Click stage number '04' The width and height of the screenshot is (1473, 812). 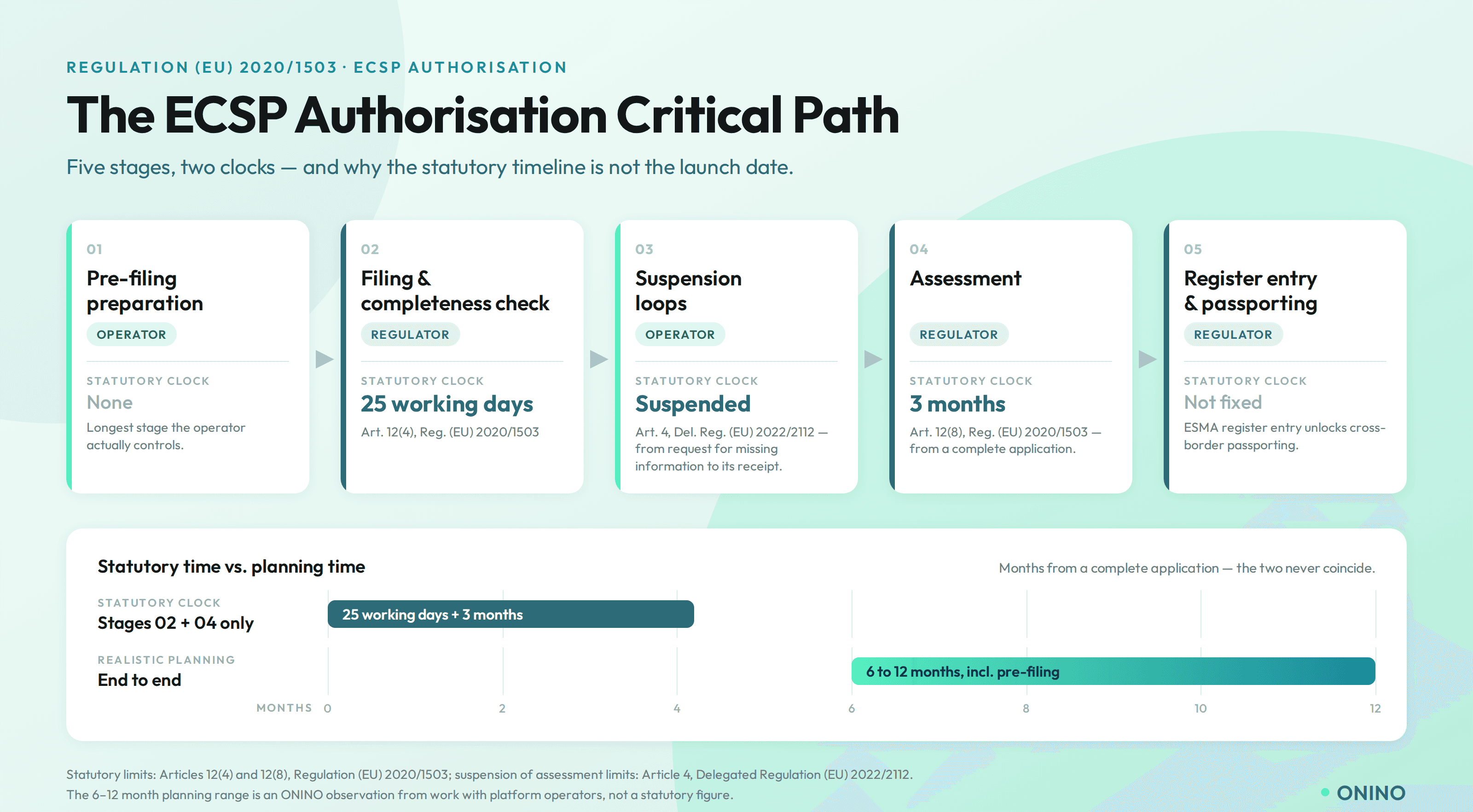coord(919,249)
